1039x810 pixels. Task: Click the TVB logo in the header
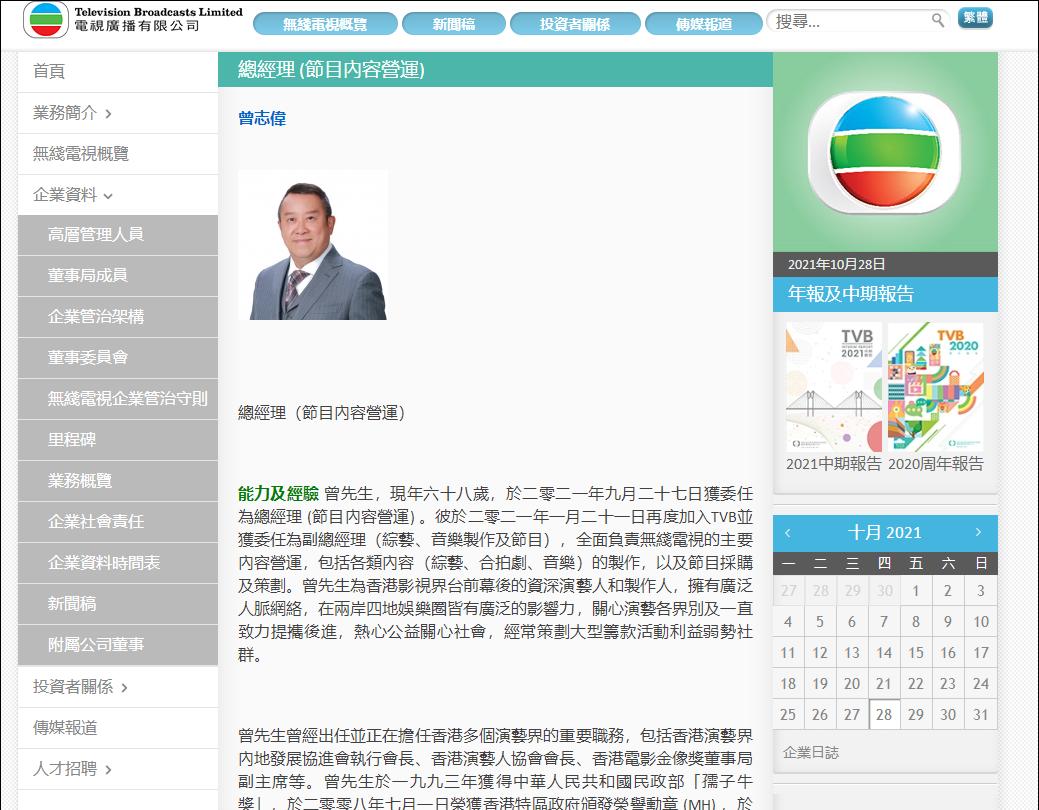(x=46, y=19)
